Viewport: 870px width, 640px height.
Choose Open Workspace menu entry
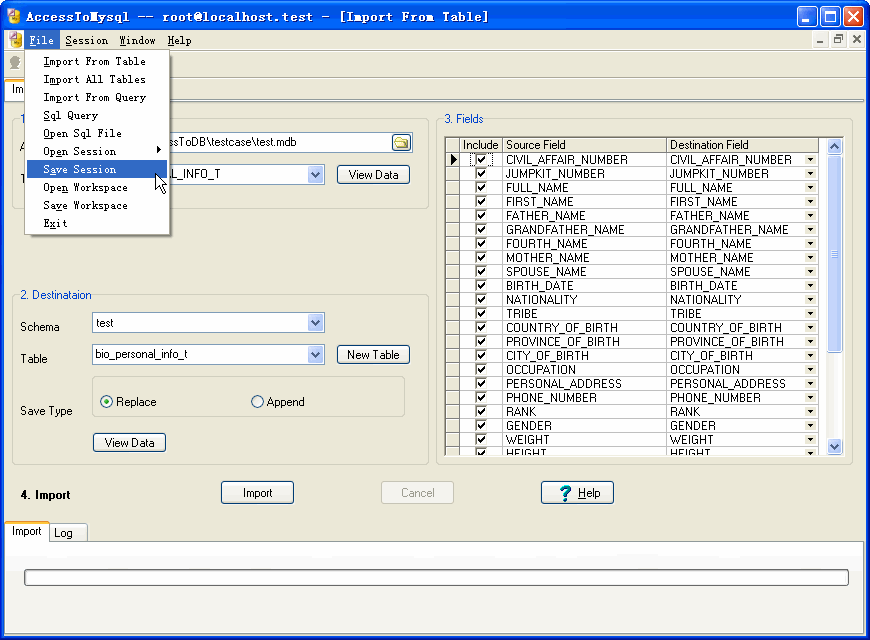[x=97, y=188]
